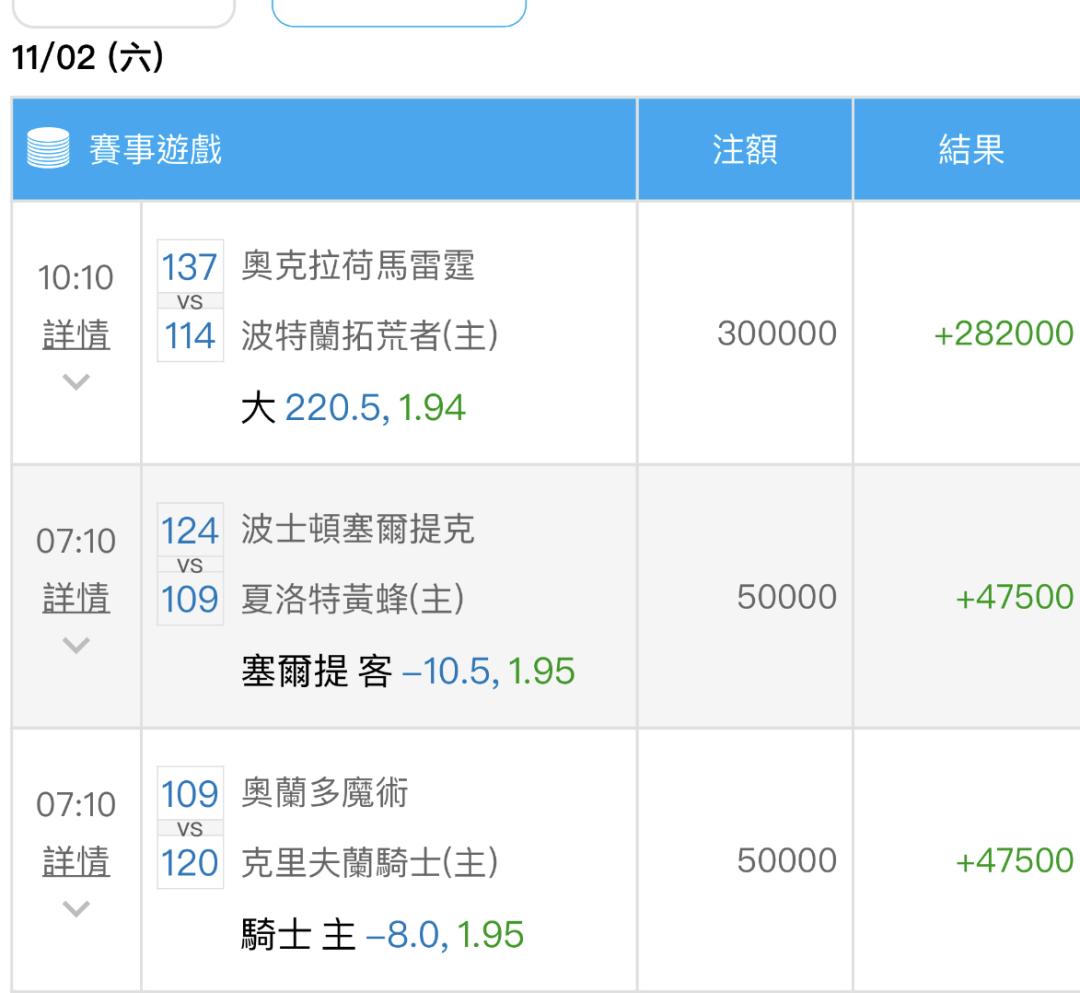Open 詳情 link for 10:10 Thunder game
1080x993 pixels.
click(x=76, y=335)
